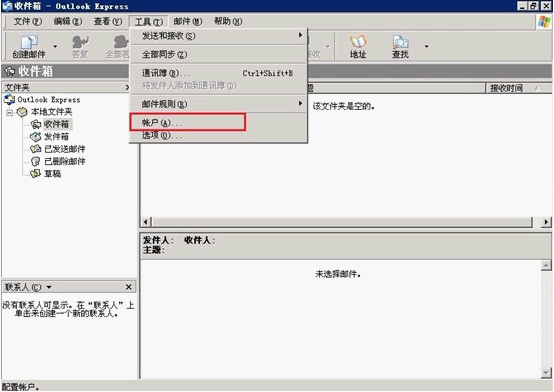Screen dimensions: 554x392
Task: Click the 配置帐户 status bar text
Action: [20, 387]
